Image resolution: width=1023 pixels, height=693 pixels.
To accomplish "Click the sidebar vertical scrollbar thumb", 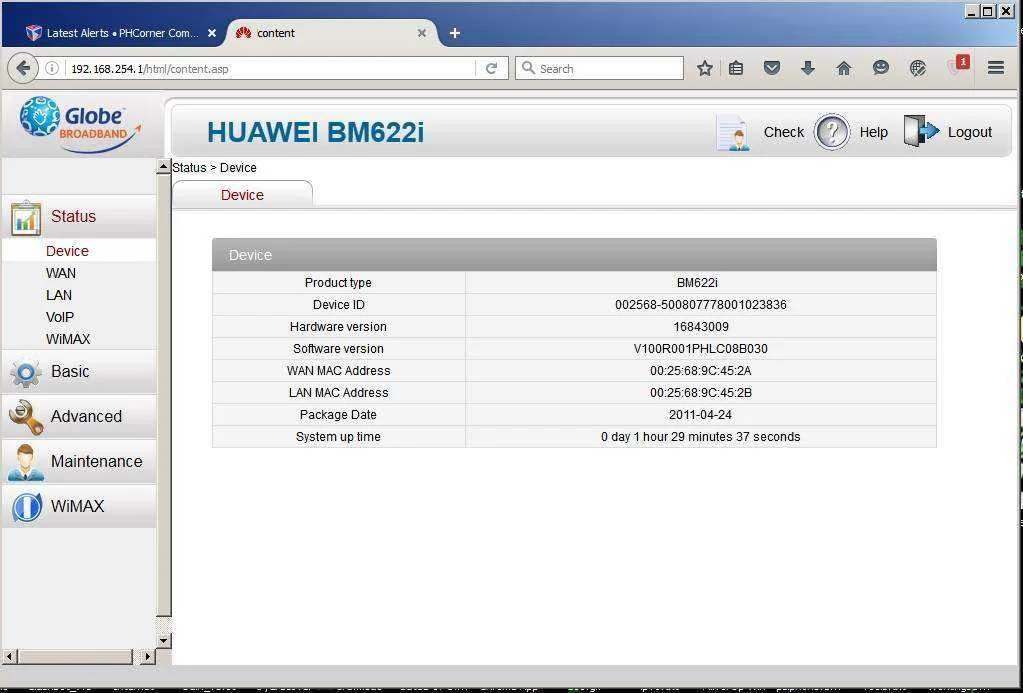I will tap(164, 395).
